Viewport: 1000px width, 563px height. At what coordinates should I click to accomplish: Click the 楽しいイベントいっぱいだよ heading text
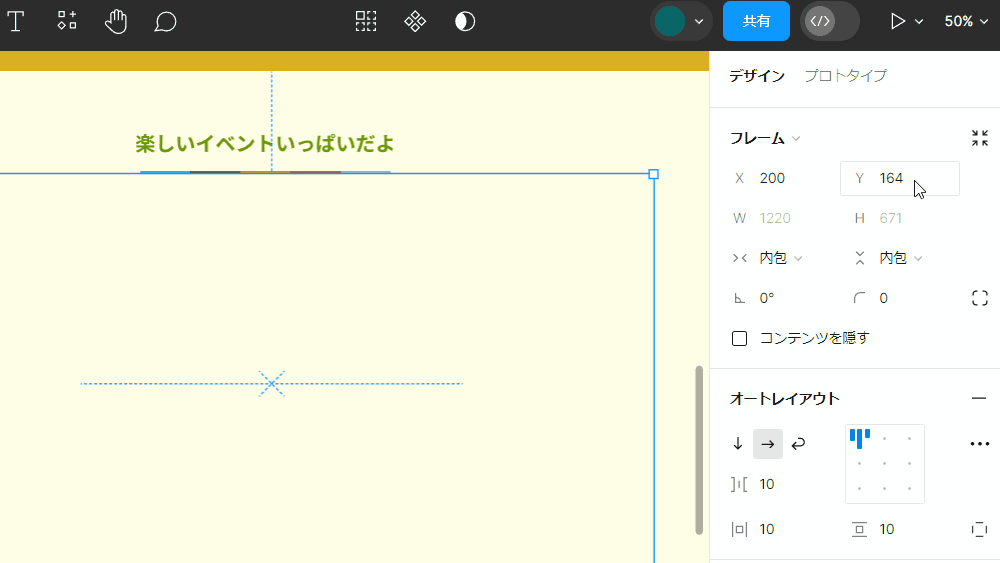[x=265, y=144]
